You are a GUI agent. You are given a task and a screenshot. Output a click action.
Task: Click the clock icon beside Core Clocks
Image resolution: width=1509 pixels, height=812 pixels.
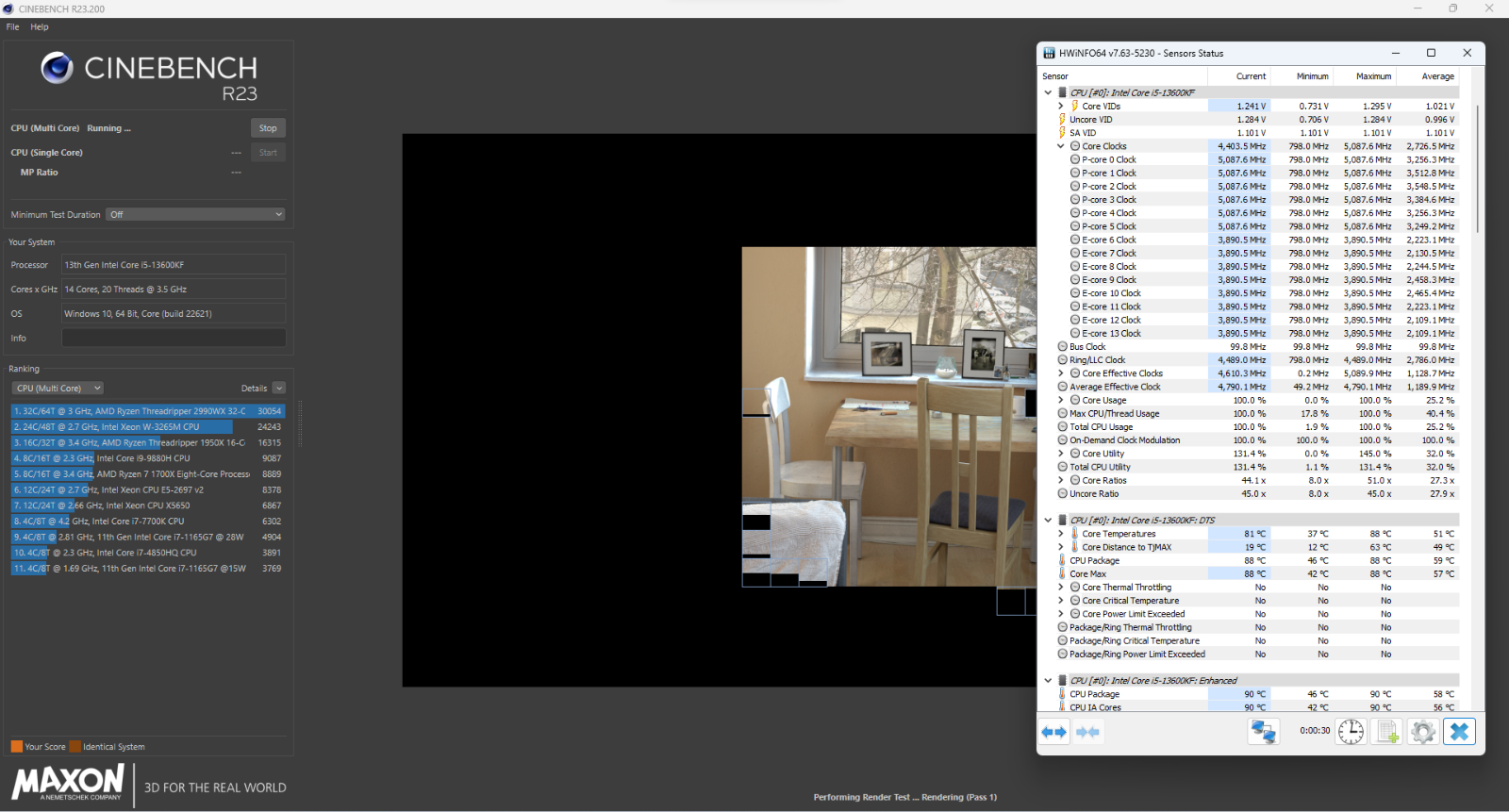tap(1074, 146)
